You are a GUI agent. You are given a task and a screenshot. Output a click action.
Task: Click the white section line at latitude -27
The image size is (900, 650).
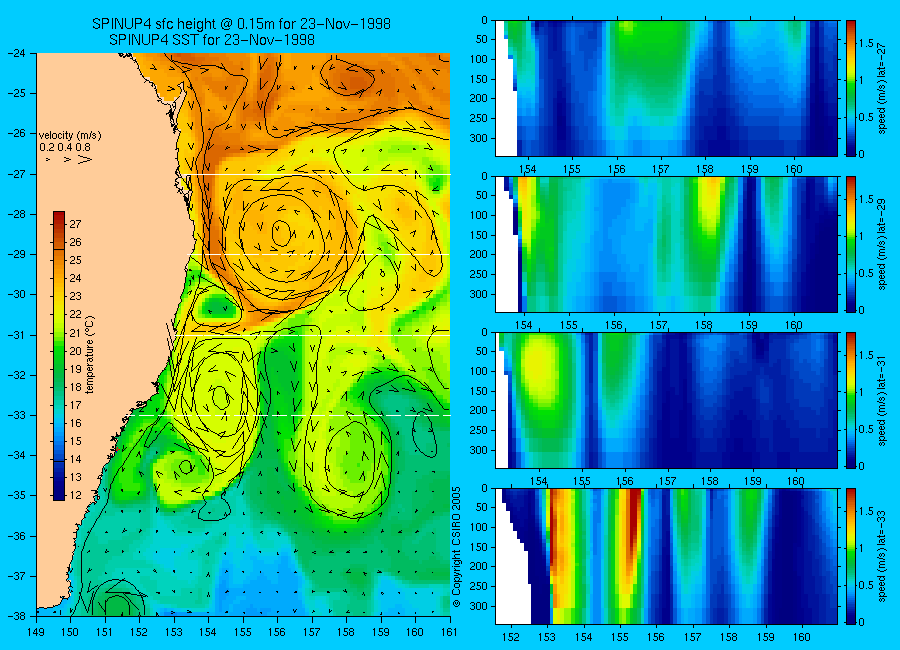[x=318, y=174]
